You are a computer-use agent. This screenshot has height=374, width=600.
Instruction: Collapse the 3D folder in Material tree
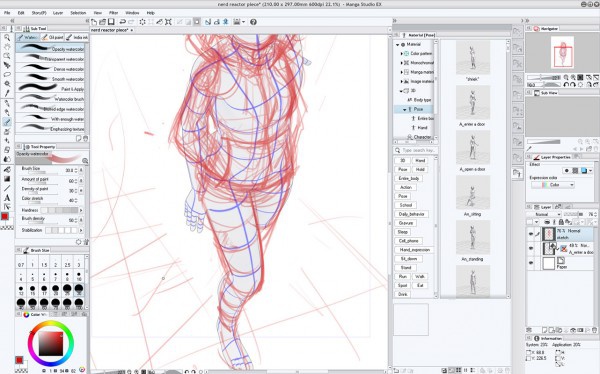click(401, 91)
